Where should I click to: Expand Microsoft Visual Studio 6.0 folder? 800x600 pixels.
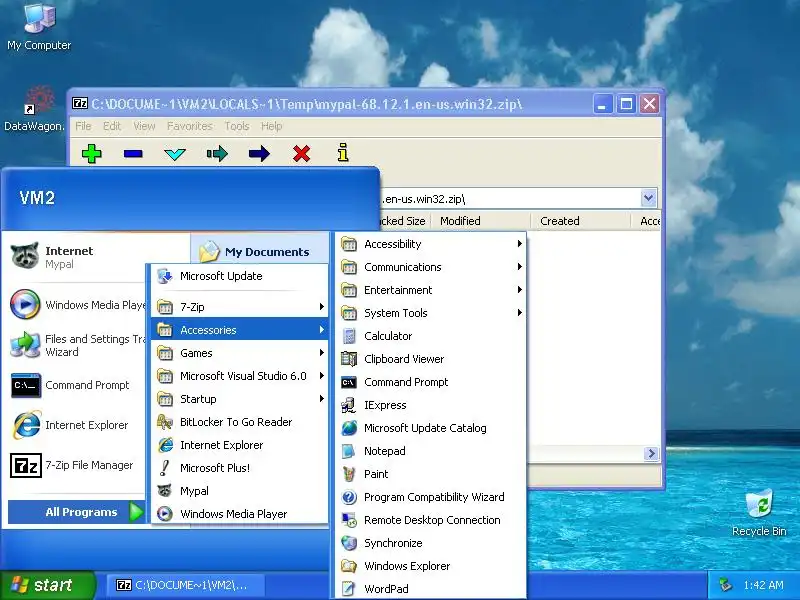(x=239, y=376)
